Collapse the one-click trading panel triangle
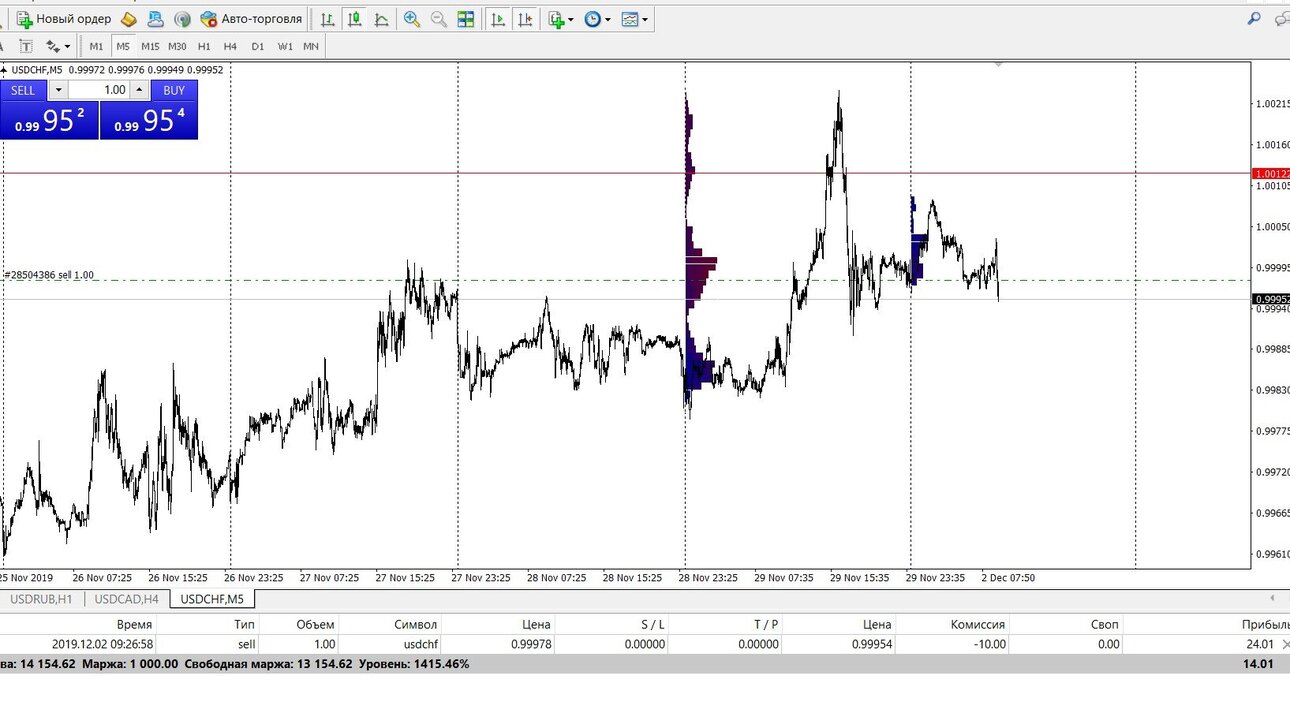Screen dimensions: 1290x713 pos(4,69)
